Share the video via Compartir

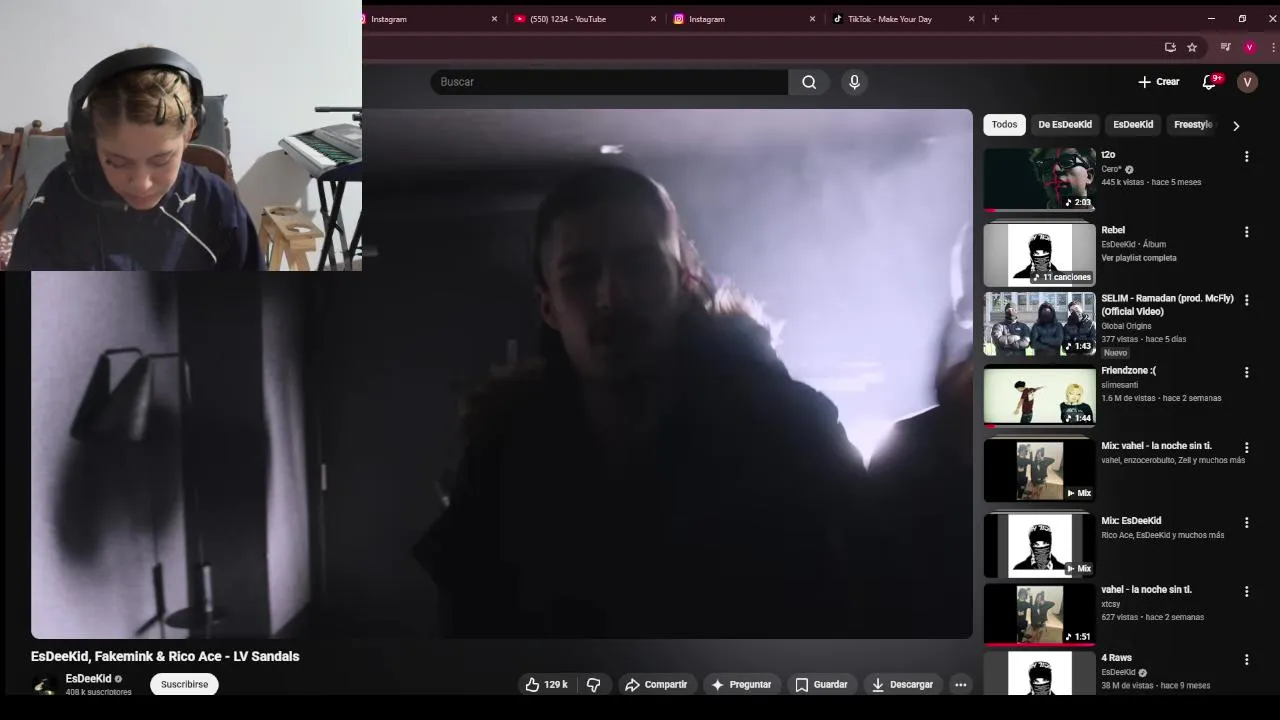tap(656, 684)
